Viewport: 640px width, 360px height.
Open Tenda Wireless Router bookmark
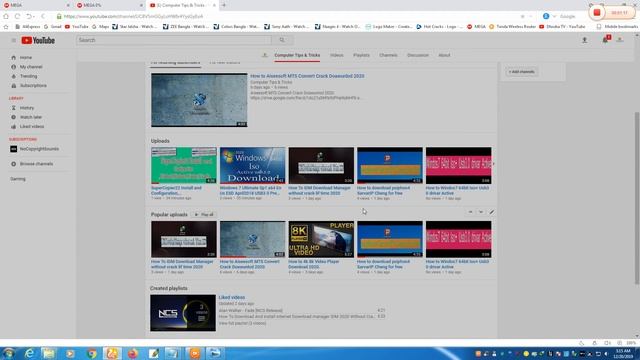tap(513, 27)
